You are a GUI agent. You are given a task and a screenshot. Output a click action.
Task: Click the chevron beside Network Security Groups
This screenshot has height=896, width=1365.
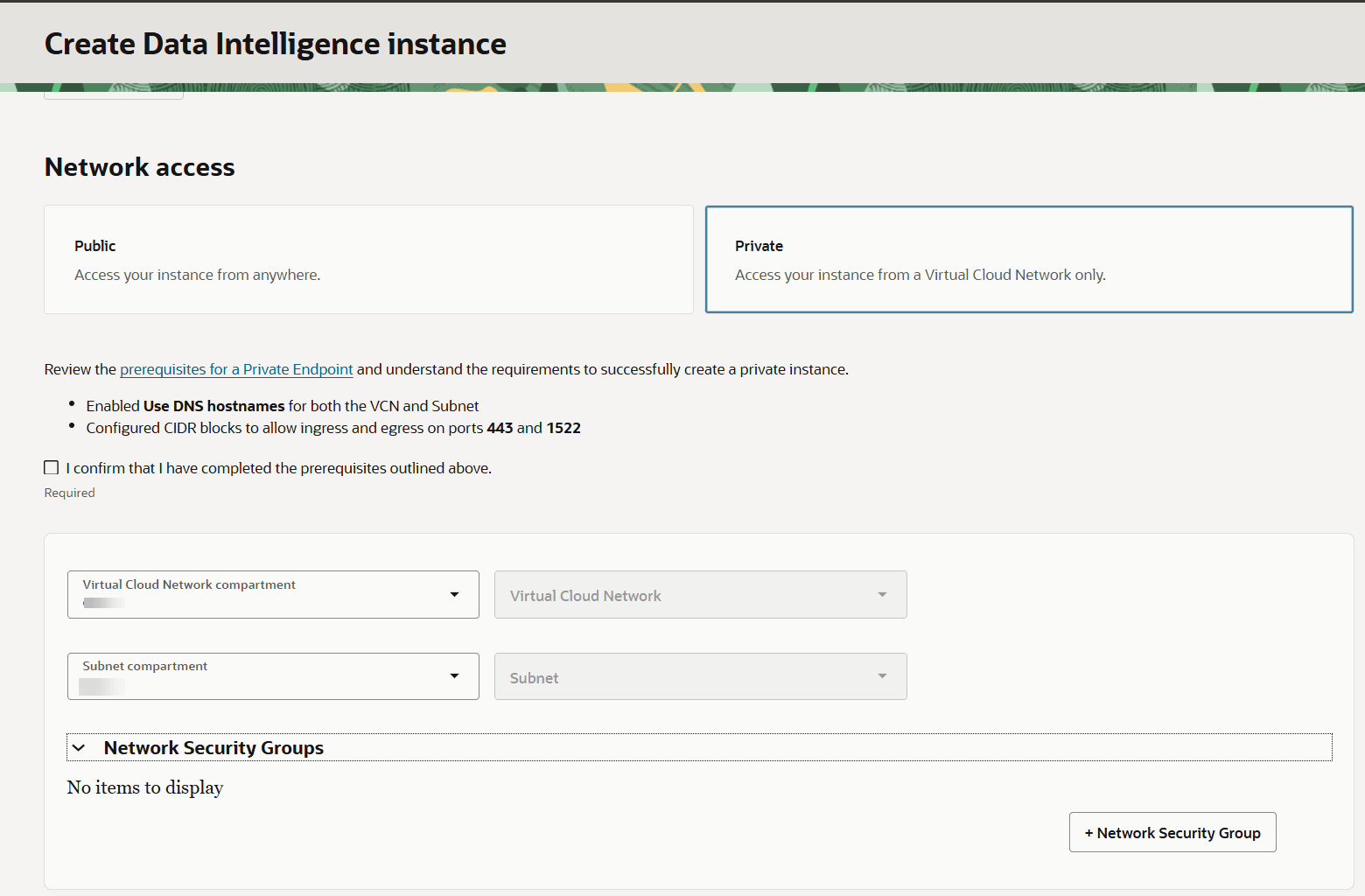click(80, 747)
